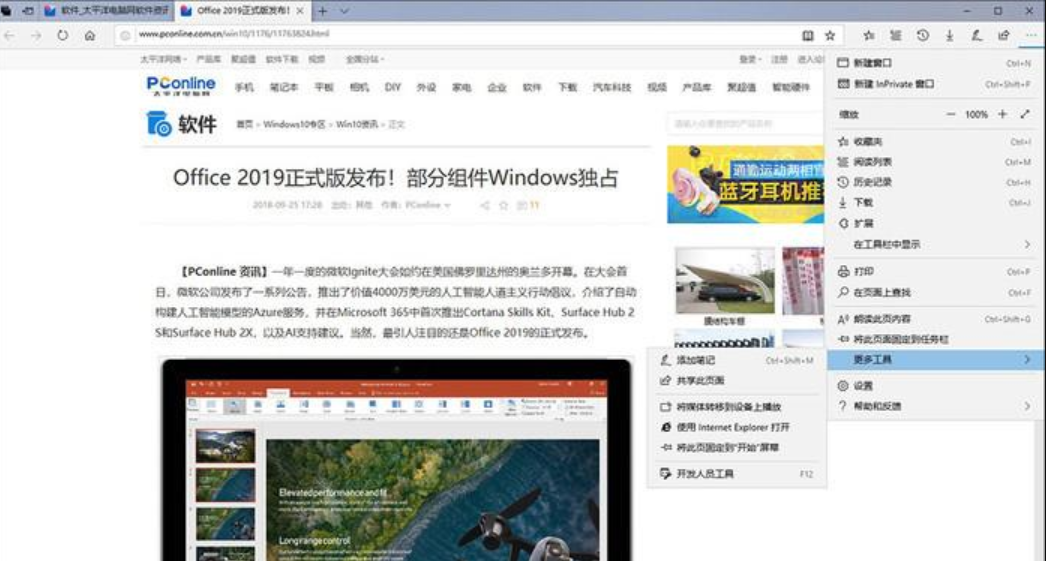Refresh the page with the reload icon
The height and width of the screenshot is (561, 1046).
[63, 35]
